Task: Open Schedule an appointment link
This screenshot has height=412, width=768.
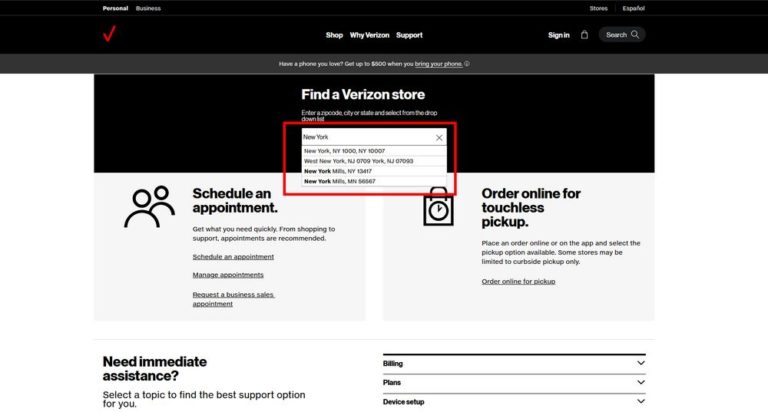Action: [233, 257]
